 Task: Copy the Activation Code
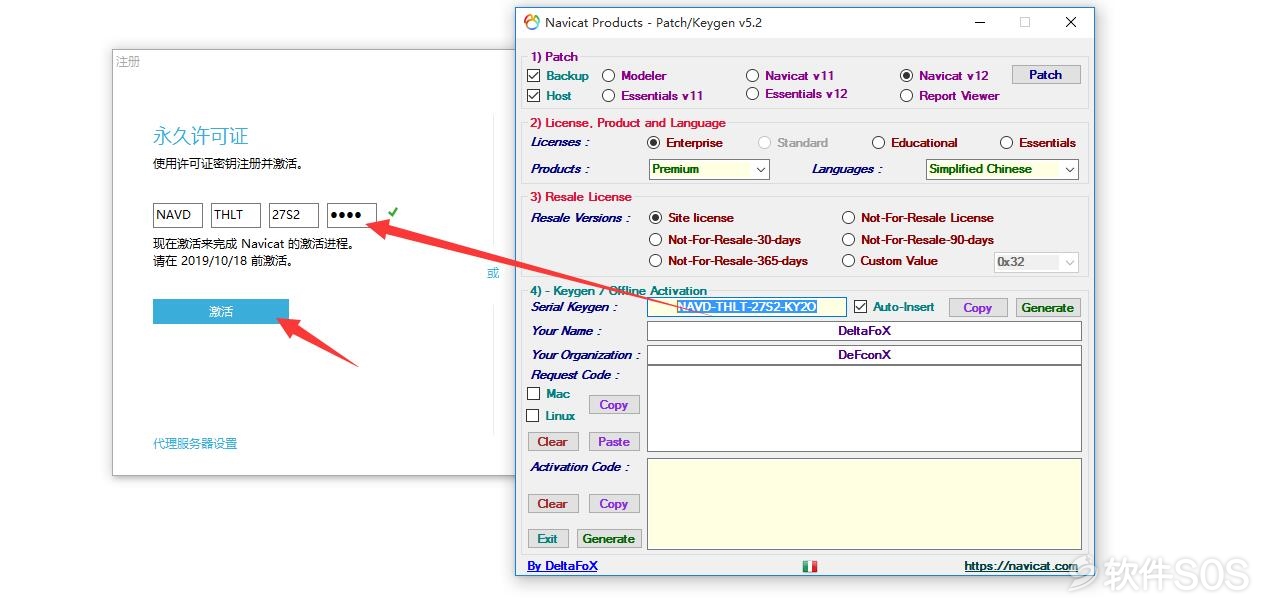(614, 504)
